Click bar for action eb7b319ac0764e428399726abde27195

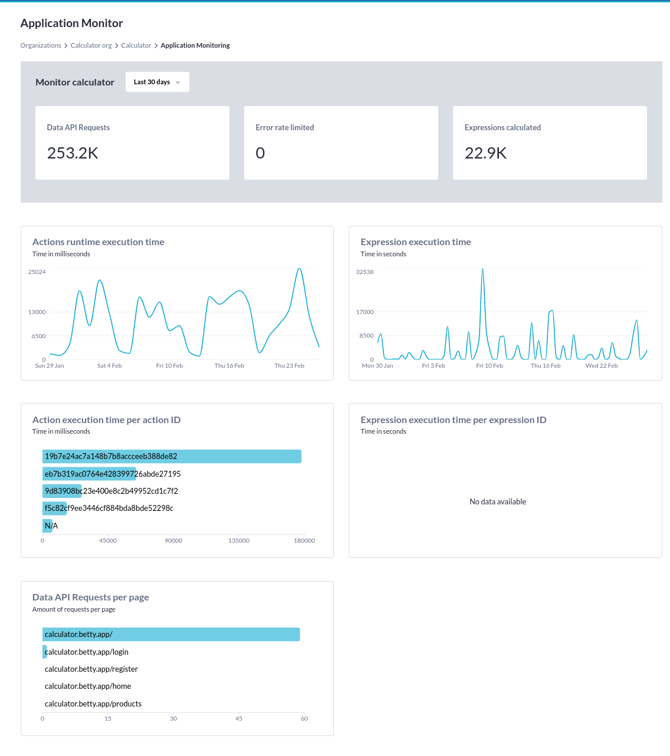pyautogui.click(x=89, y=474)
